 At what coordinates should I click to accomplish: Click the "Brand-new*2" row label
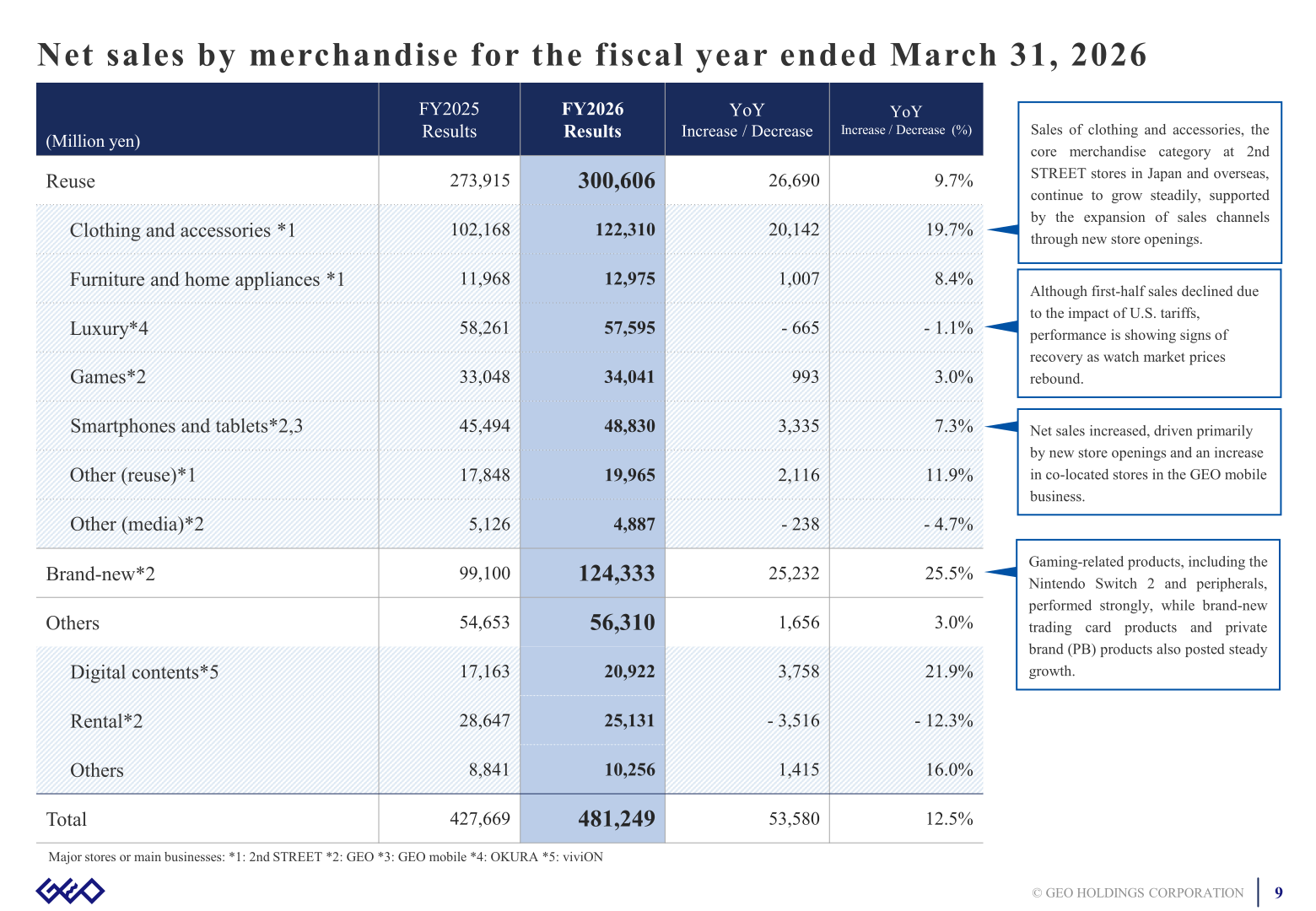click(100, 574)
